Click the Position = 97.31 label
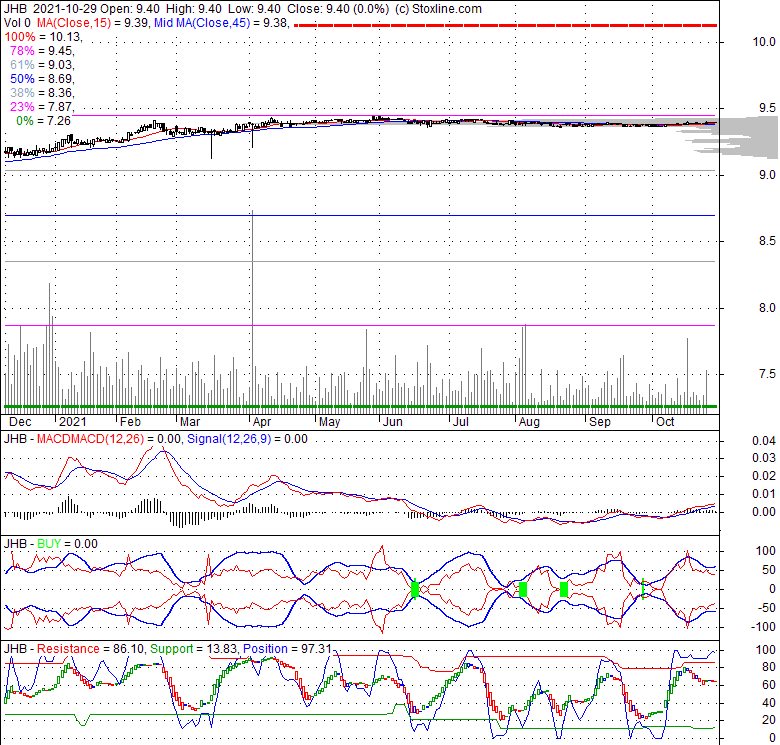 pyautogui.click(x=287, y=649)
